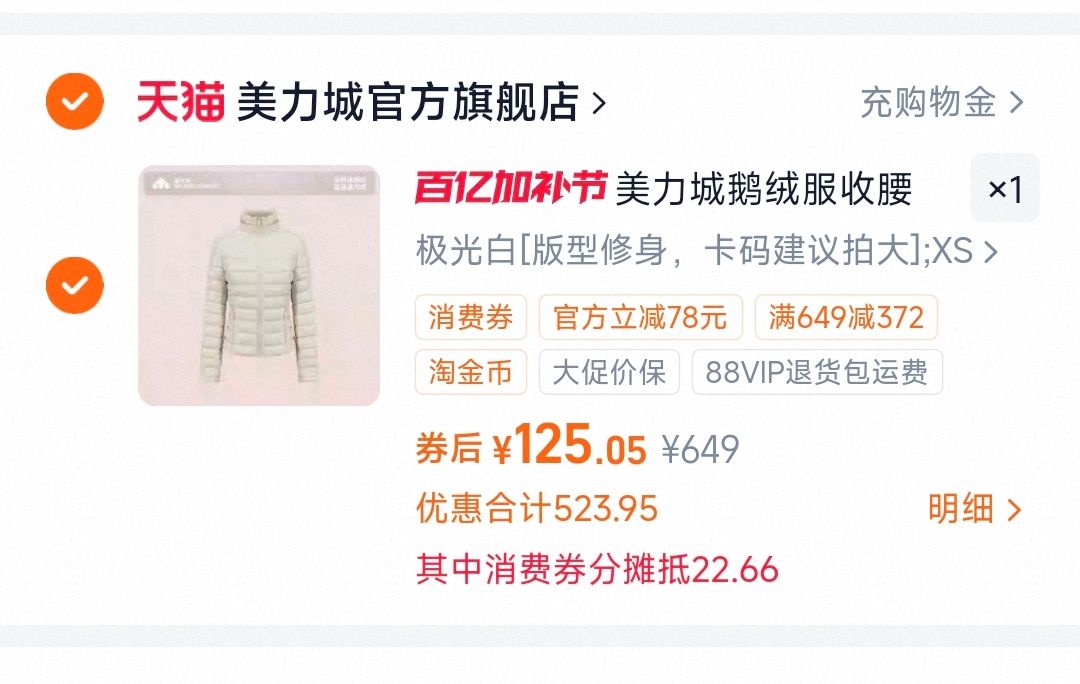Open the chevron next to the store name

coord(599,103)
